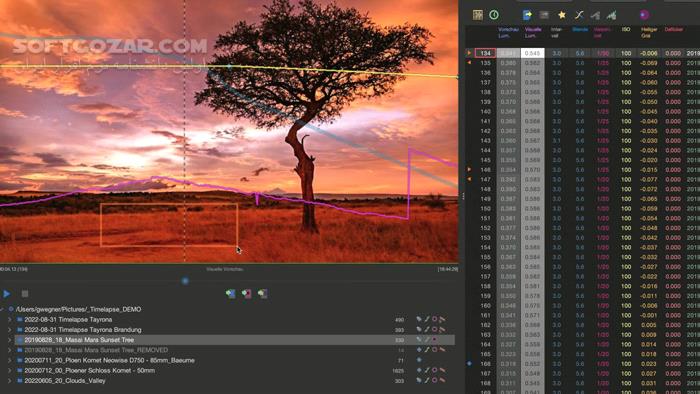
Task: Select the Masai Mara Sunset Tree_REMOVED sequence
Action: pyautogui.click(x=96, y=350)
